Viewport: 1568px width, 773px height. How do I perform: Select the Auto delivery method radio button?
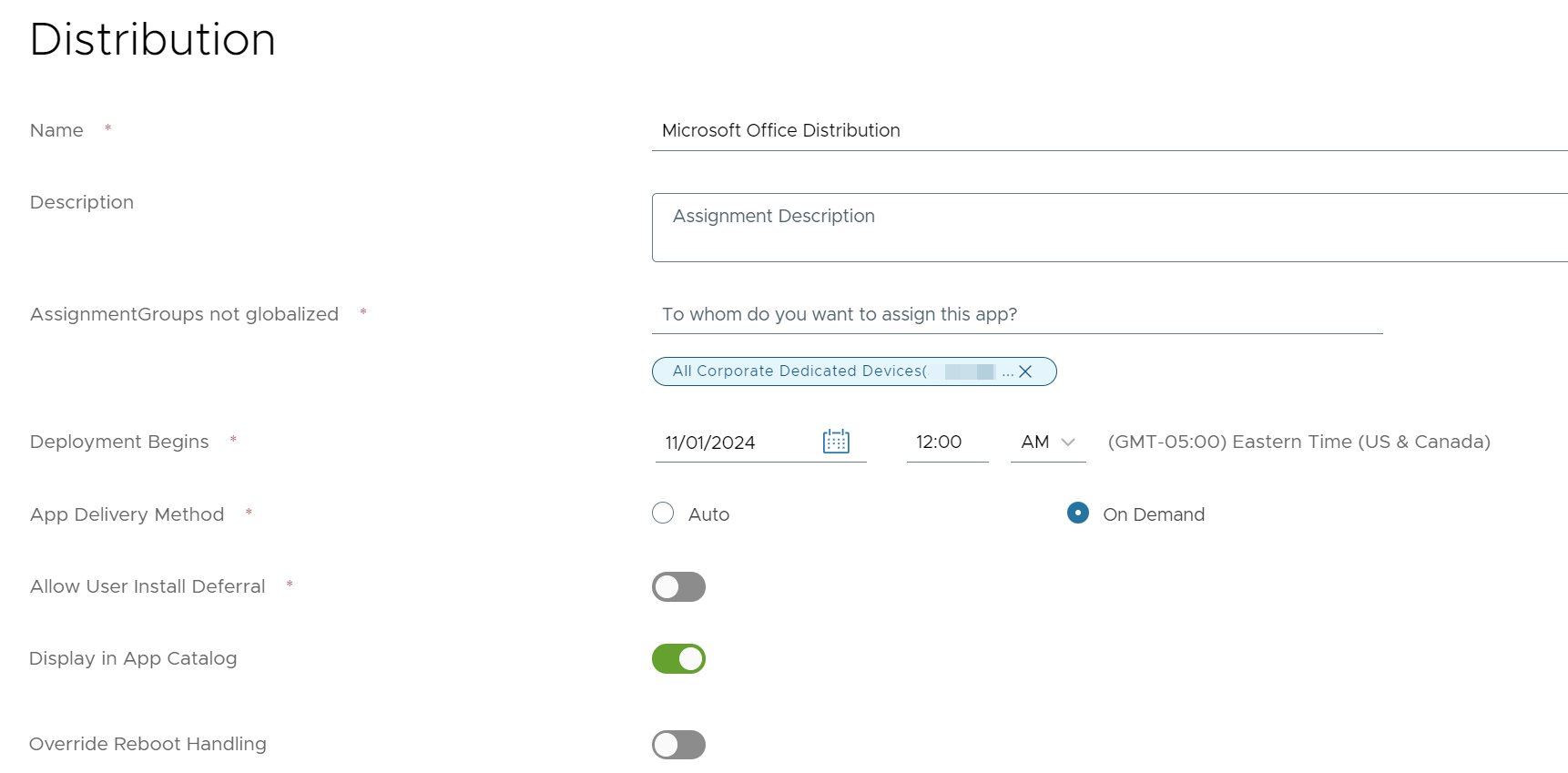(x=663, y=514)
